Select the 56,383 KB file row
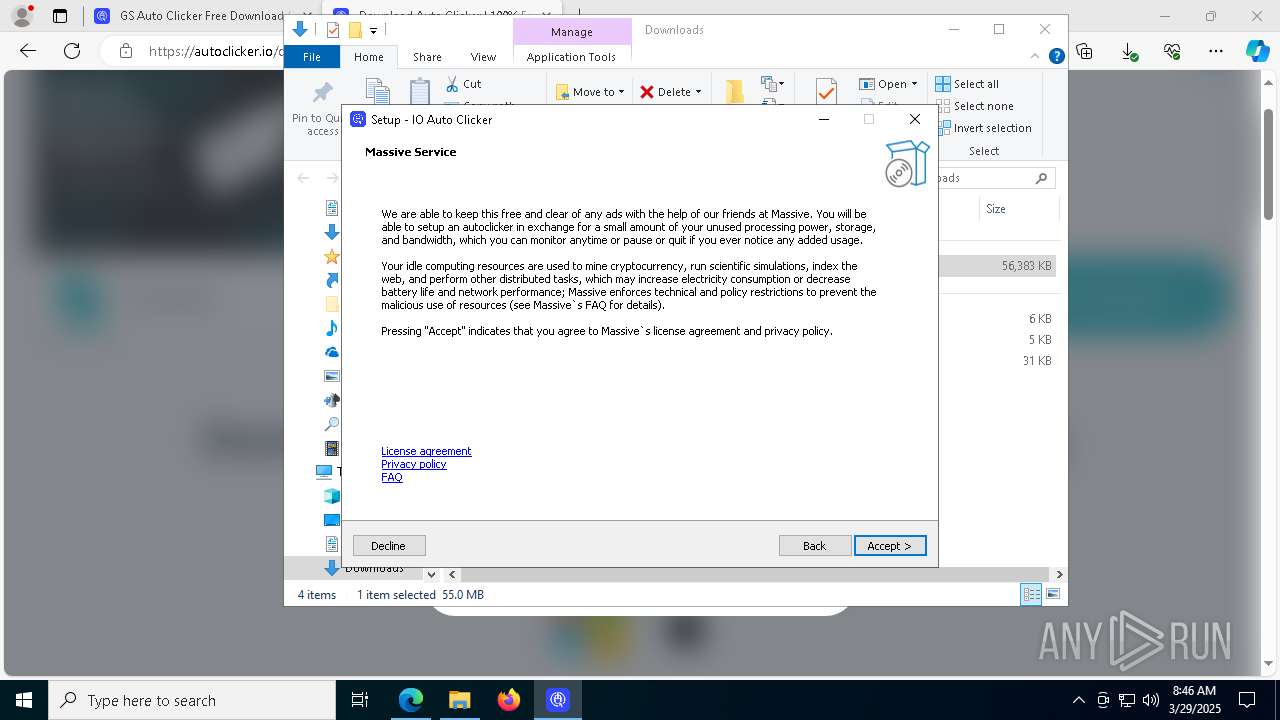The image size is (1280, 720). [x=998, y=266]
